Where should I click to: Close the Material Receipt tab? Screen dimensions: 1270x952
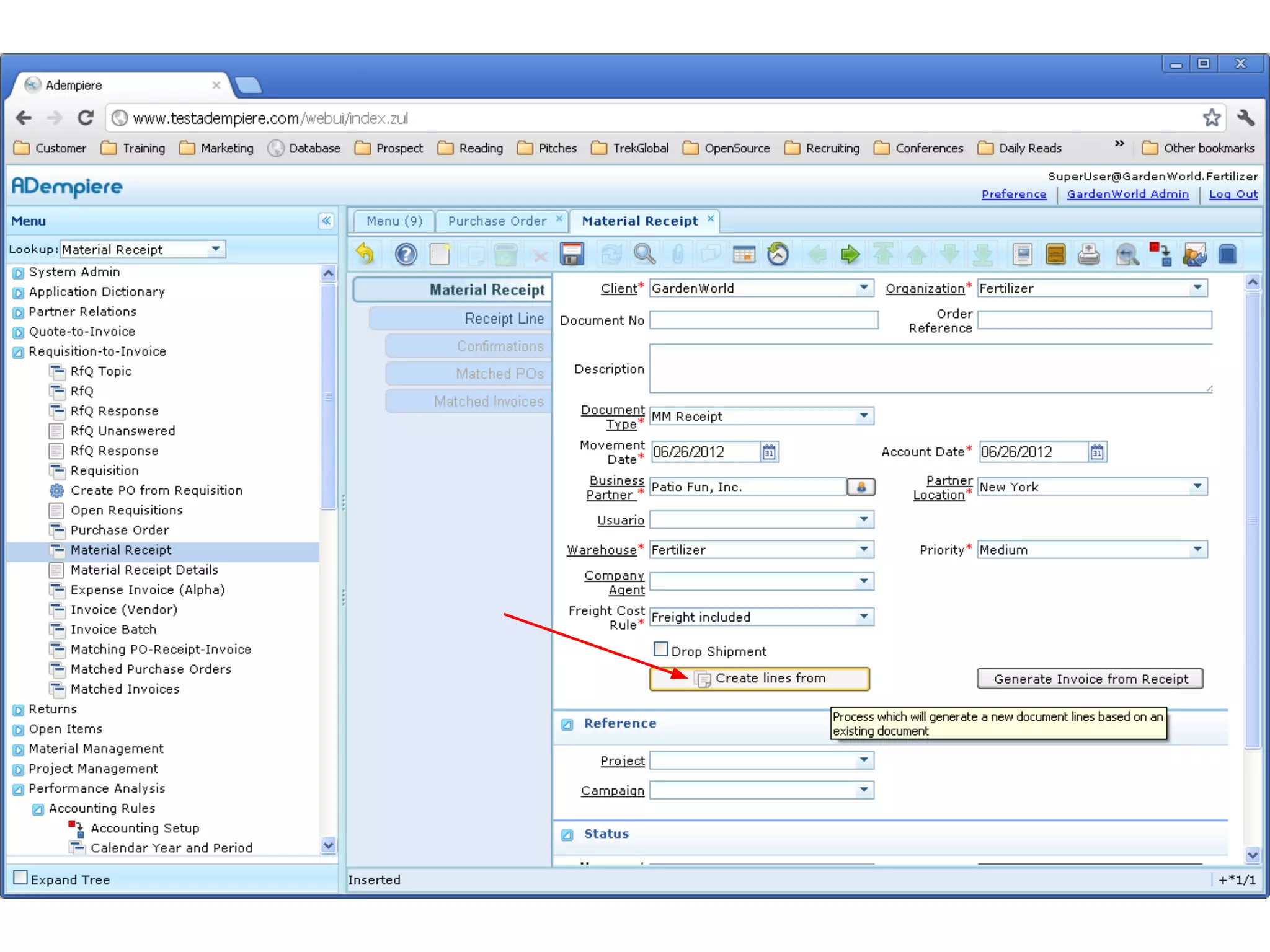(711, 218)
